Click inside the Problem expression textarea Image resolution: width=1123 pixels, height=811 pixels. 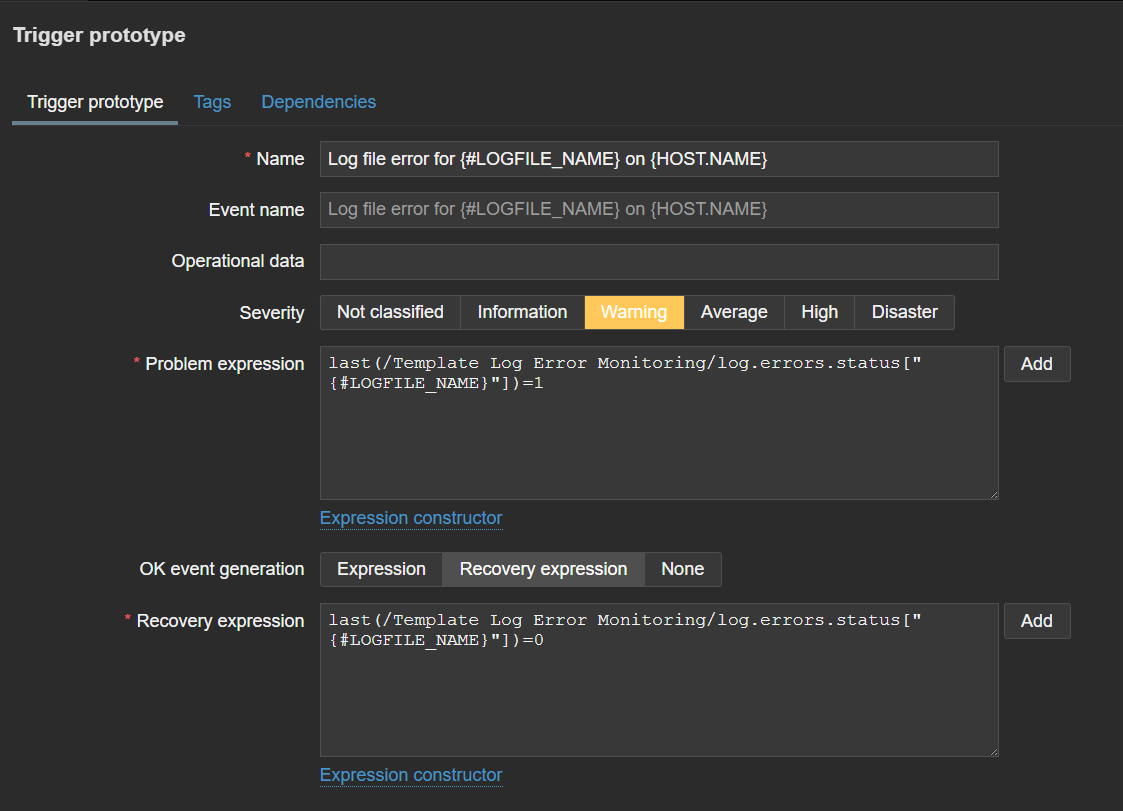[659, 423]
